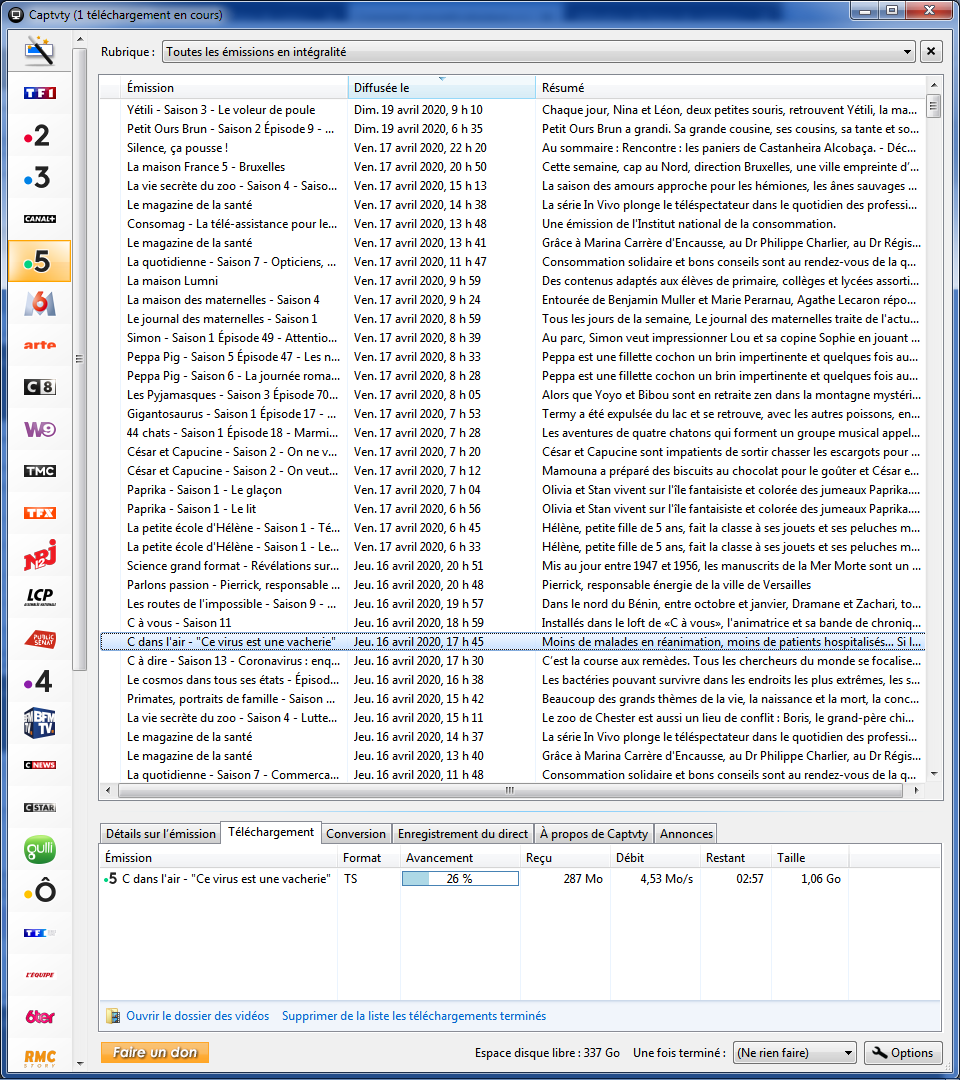Click the download progress bar at 26 %
Viewport: 960px width, 1080px height.
[x=460, y=879]
